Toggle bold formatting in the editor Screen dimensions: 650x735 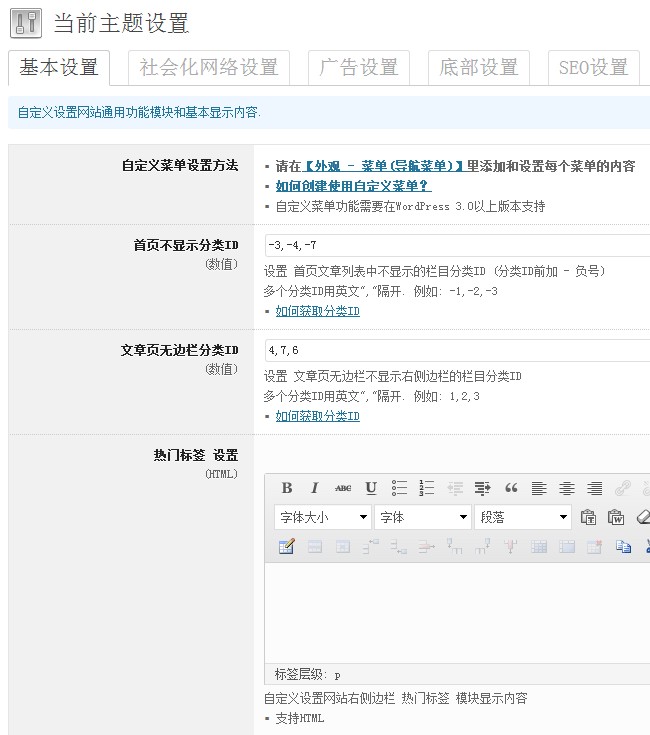pos(287,488)
